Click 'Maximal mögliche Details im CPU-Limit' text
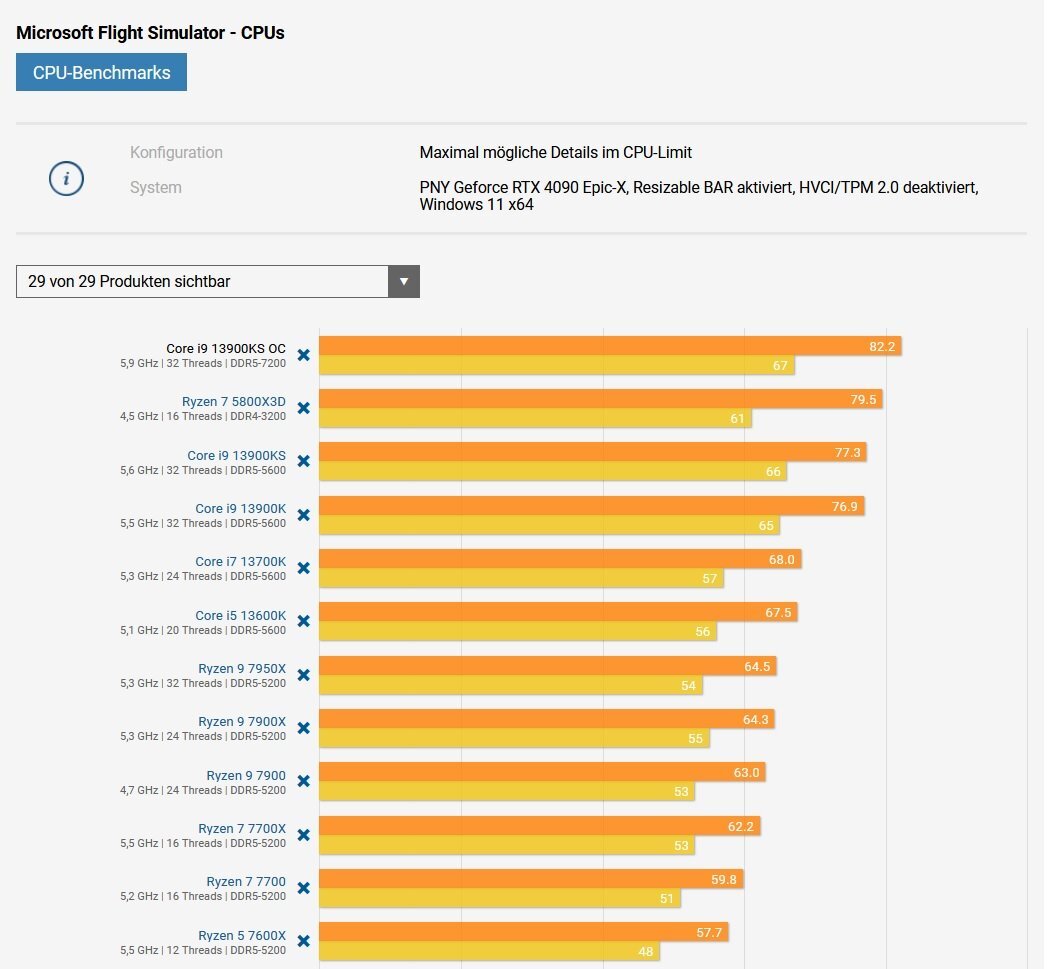1064x969 pixels. tap(556, 153)
